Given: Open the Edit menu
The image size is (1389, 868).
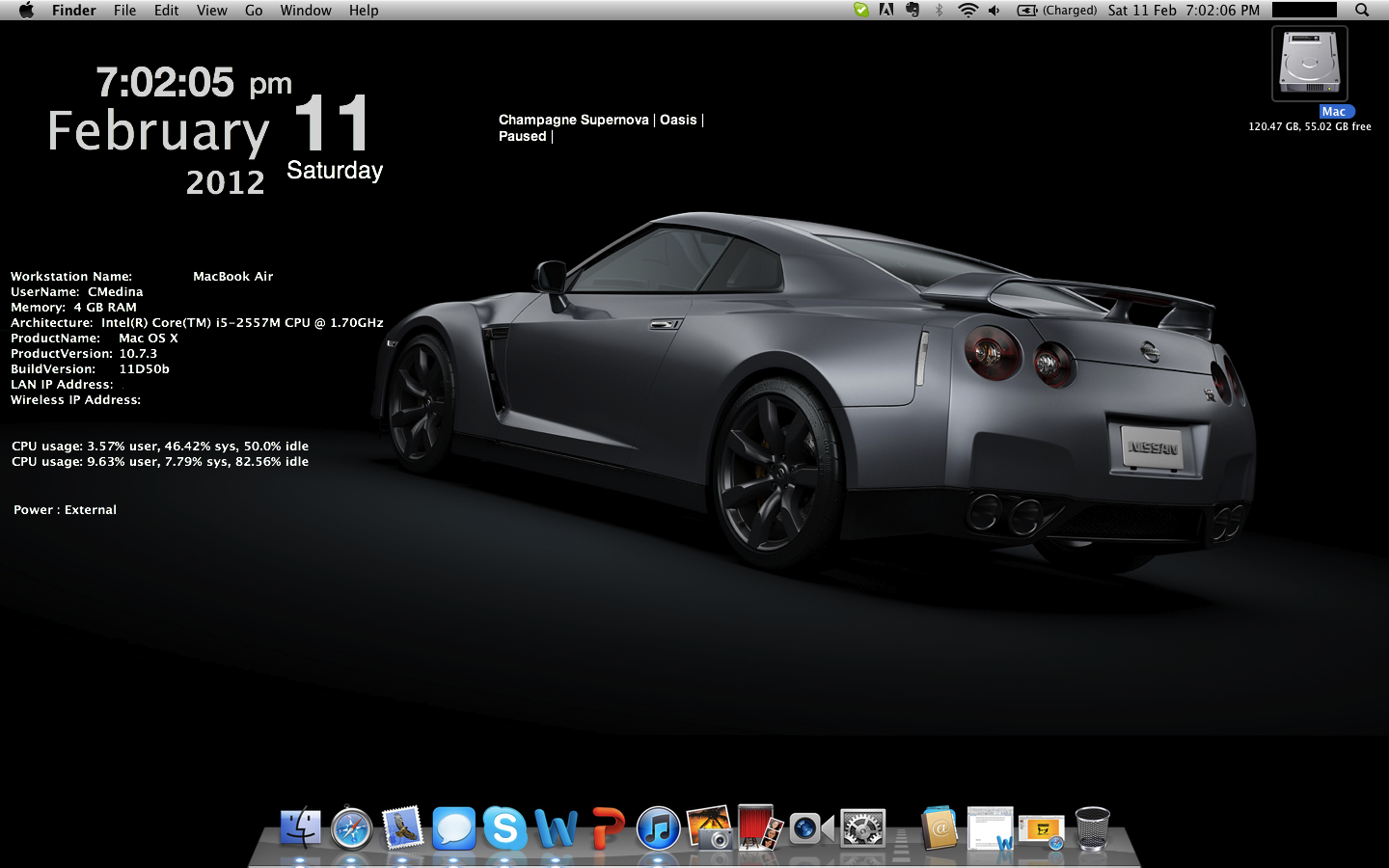Looking at the screenshot, I should (x=166, y=11).
